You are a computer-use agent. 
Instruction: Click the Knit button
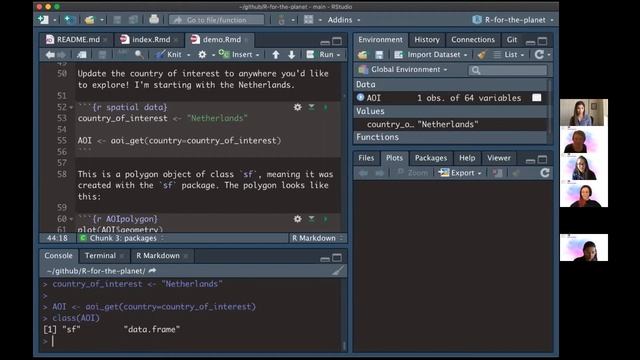point(169,55)
